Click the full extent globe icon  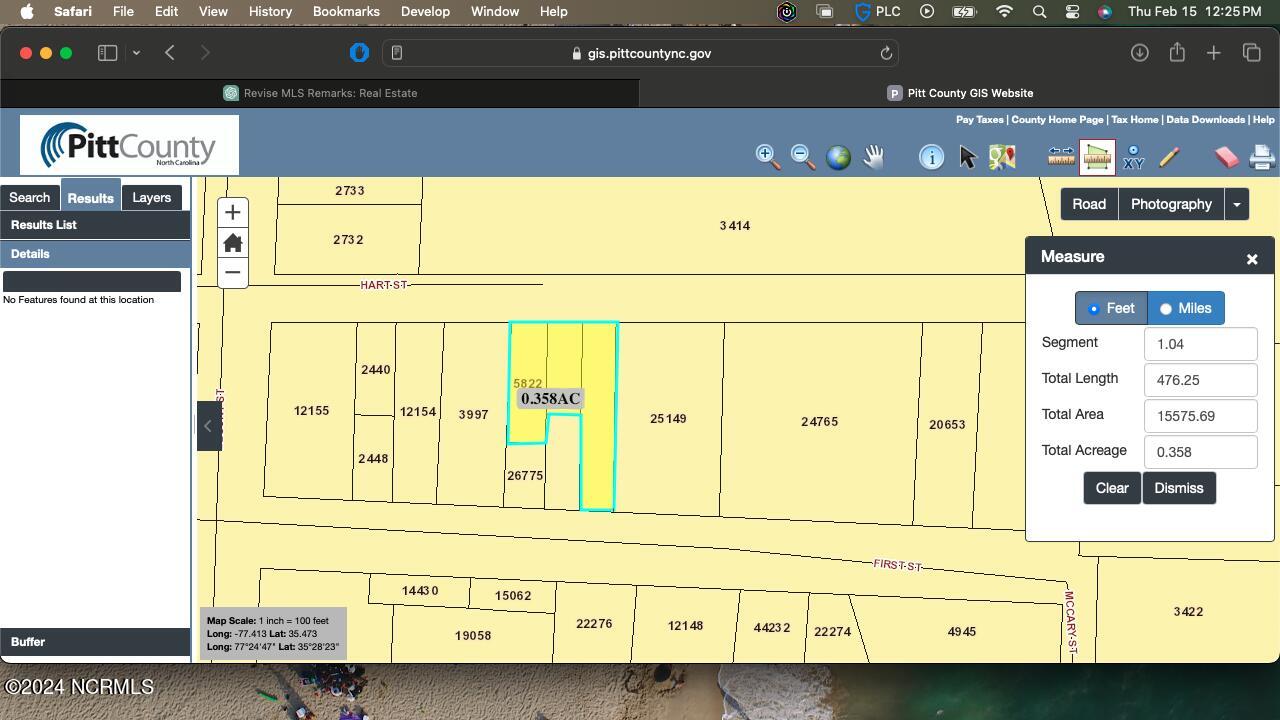coord(837,156)
